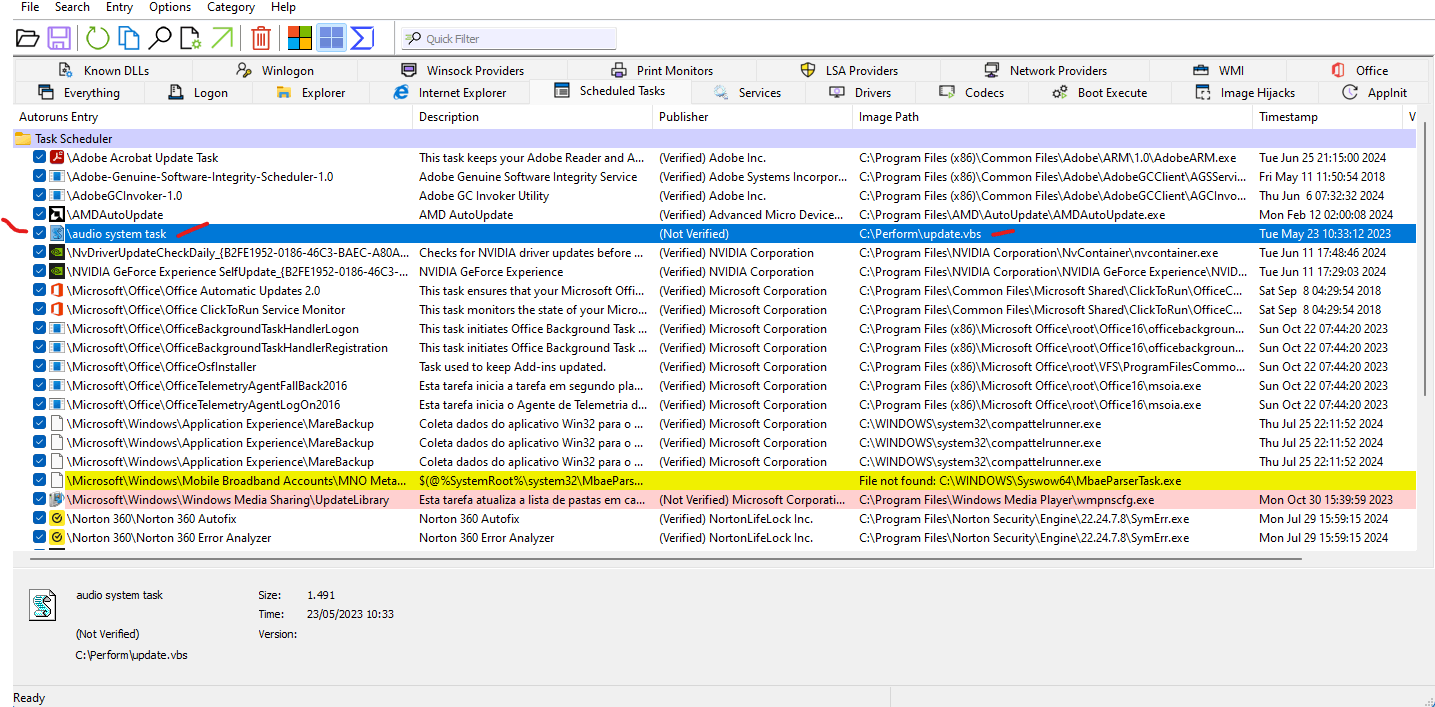Uncheck the Mobile Broadband Accounts entry
1435x707 pixels.
pyautogui.click(x=39, y=481)
